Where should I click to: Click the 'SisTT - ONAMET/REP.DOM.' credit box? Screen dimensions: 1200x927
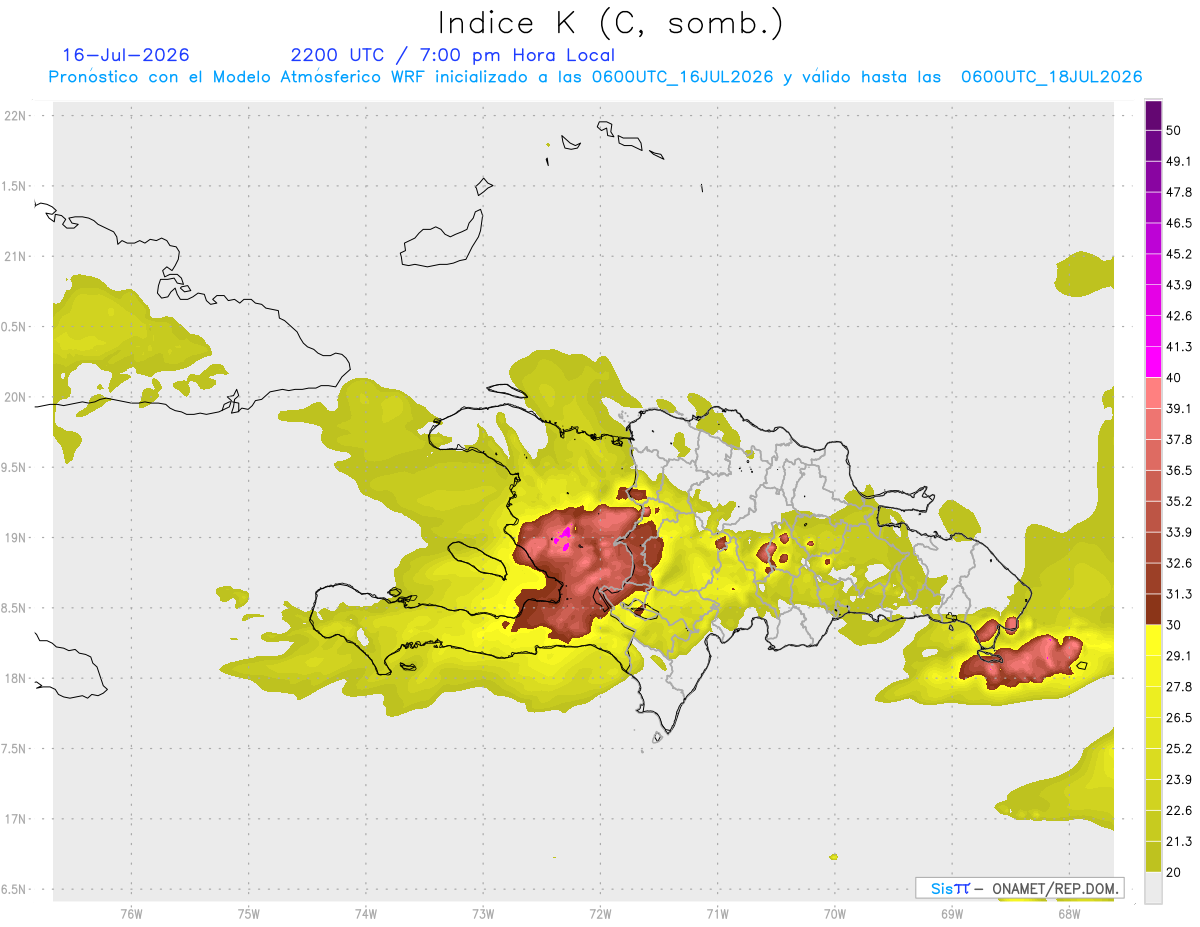[1020, 888]
